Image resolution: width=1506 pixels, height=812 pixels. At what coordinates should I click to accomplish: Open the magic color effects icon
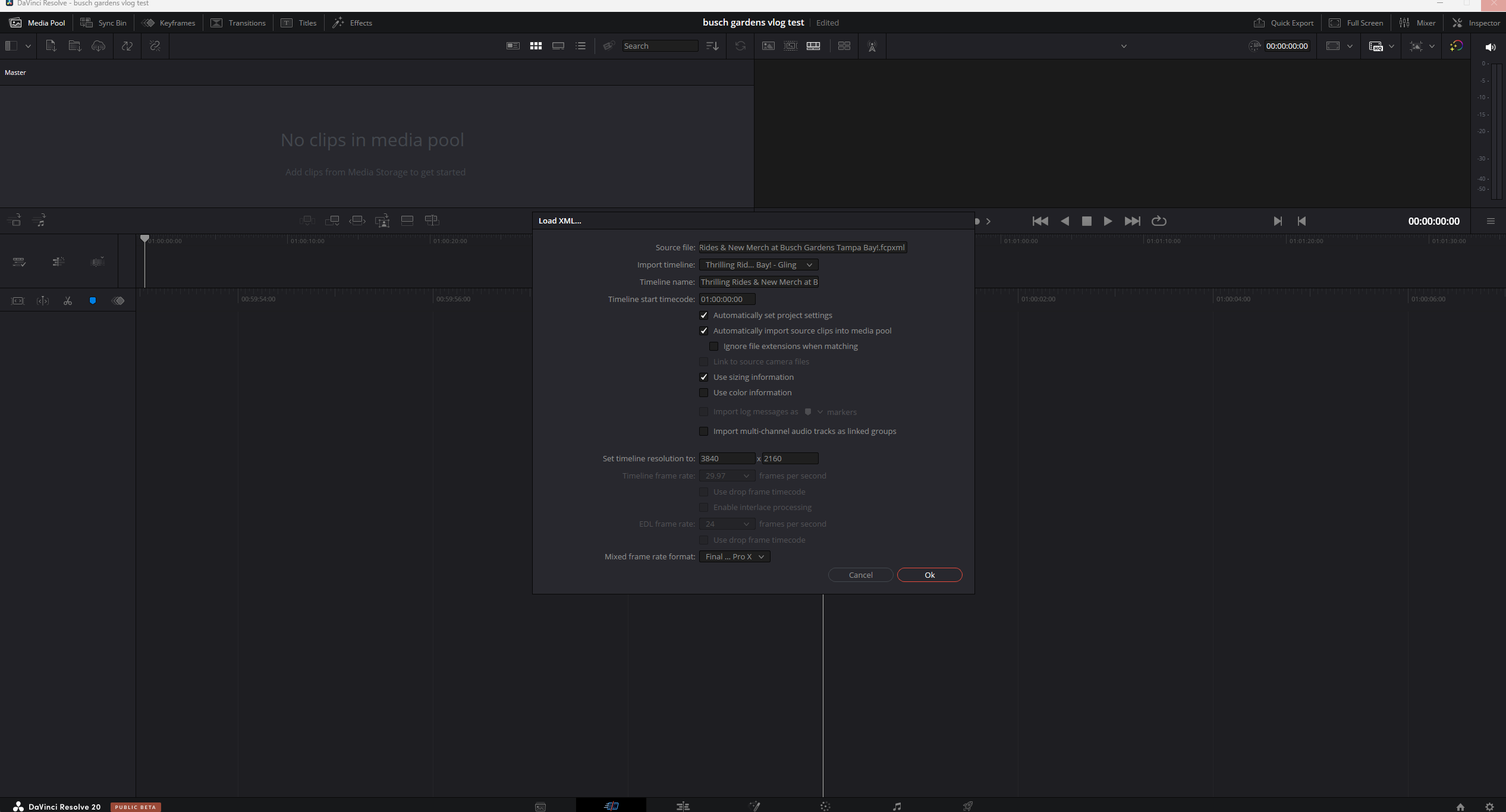pos(1456,46)
